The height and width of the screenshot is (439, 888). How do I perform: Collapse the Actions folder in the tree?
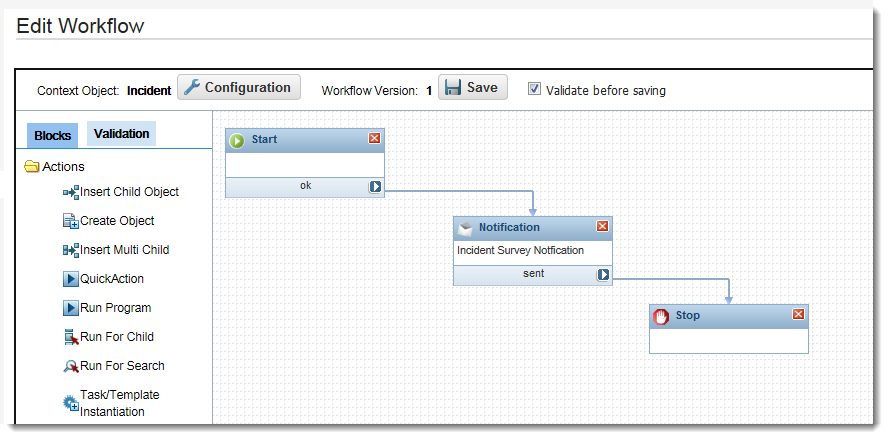[x=31, y=167]
